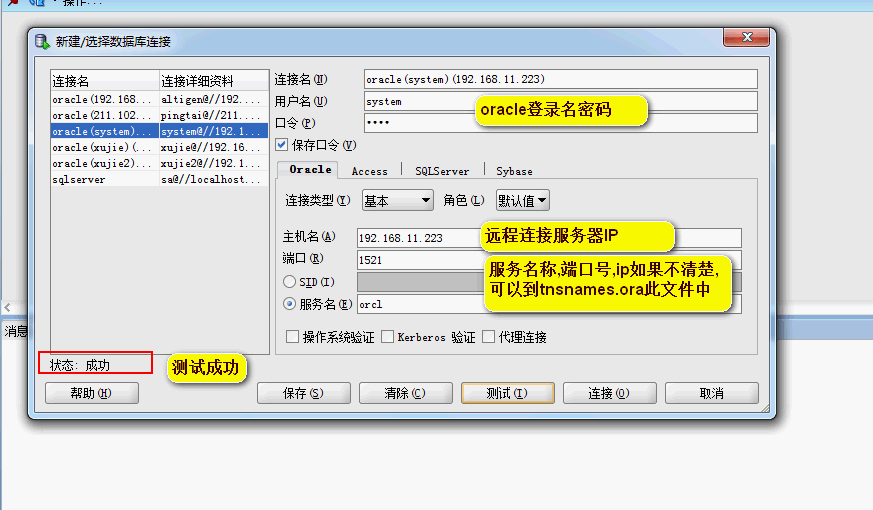Open the 角色 dropdown
Image resolution: width=873 pixels, height=510 pixels.
pos(522,200)
